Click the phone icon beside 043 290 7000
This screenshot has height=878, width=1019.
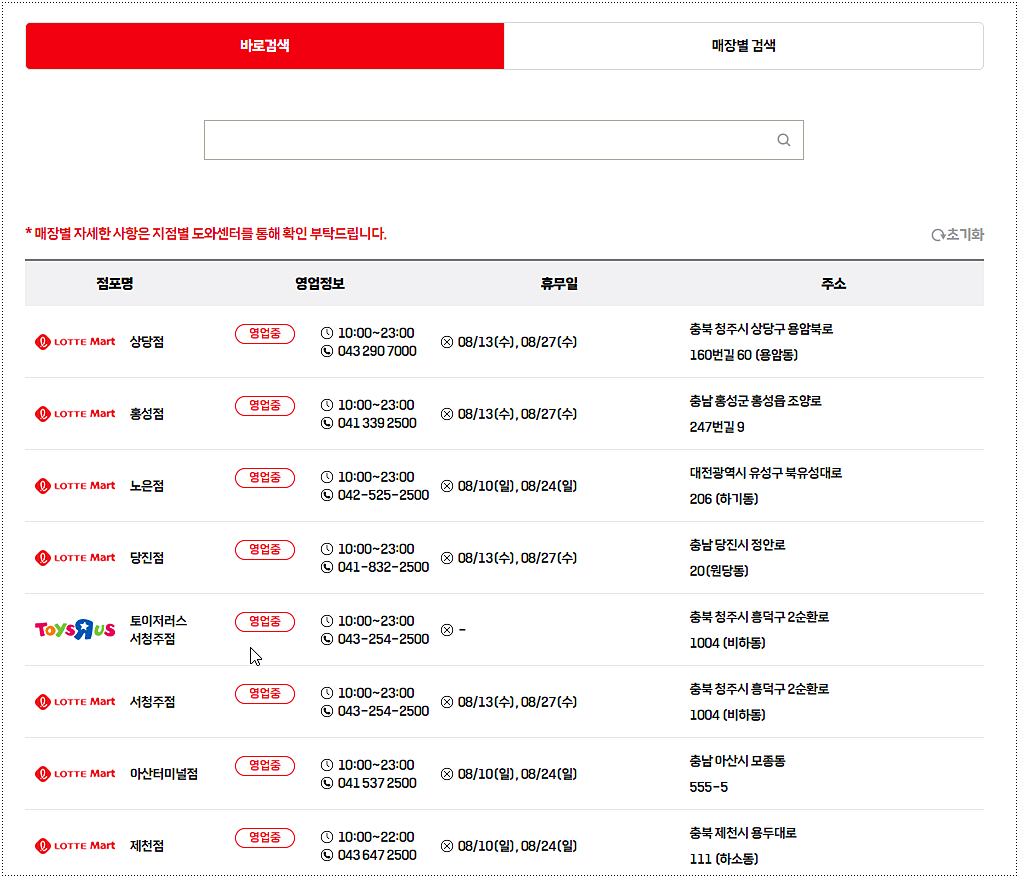pos(327,352)
